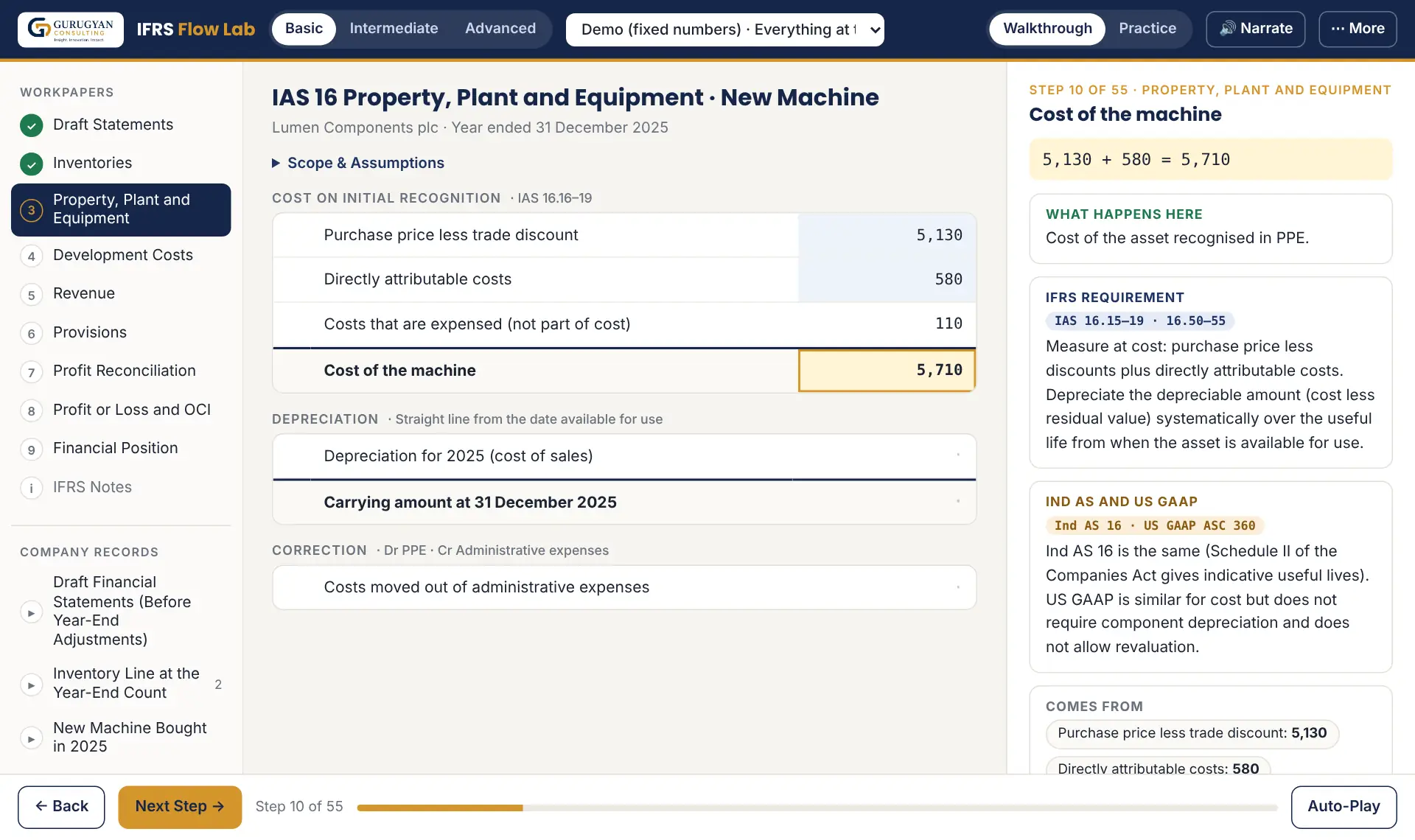This screenshot has width=1415, height=840.
Task: Open the More menu
Action: 1358,29
